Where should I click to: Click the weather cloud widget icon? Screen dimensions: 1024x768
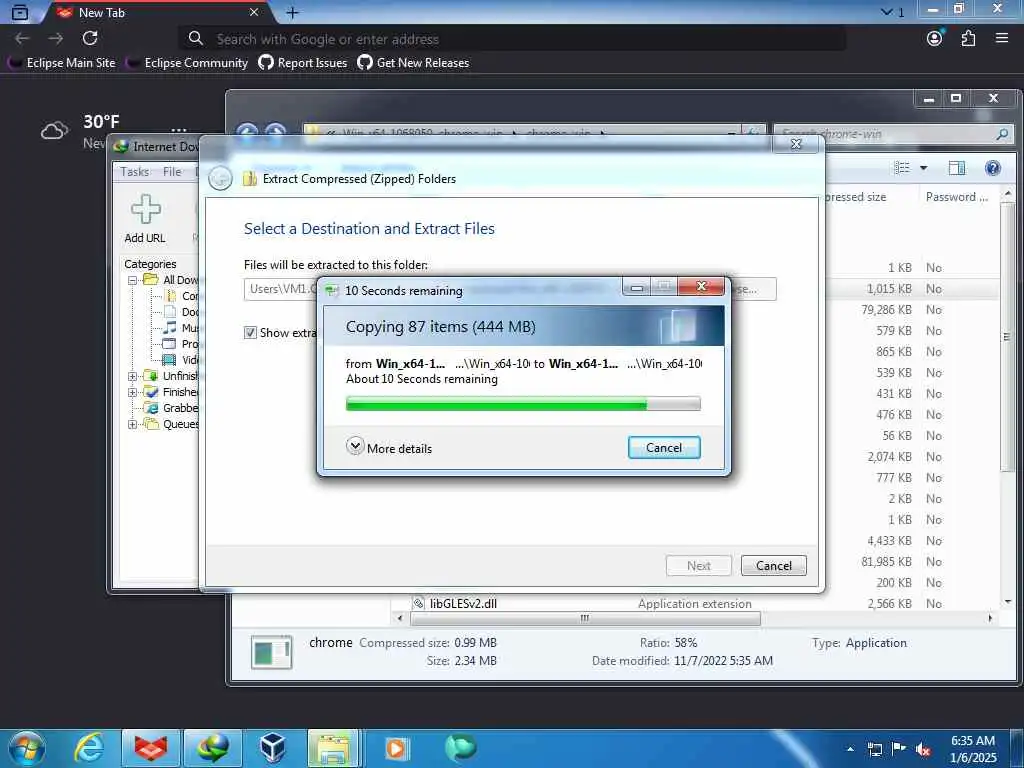point(54,131)
